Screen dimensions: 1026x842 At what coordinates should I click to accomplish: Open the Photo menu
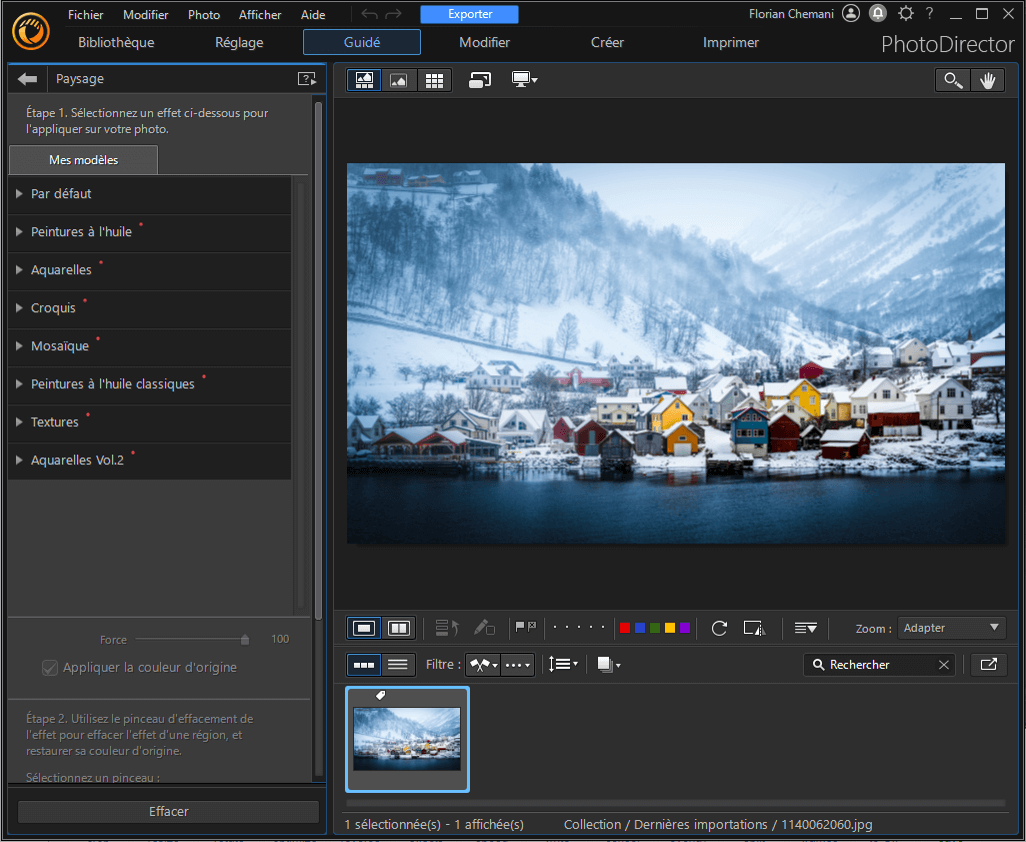203,14
